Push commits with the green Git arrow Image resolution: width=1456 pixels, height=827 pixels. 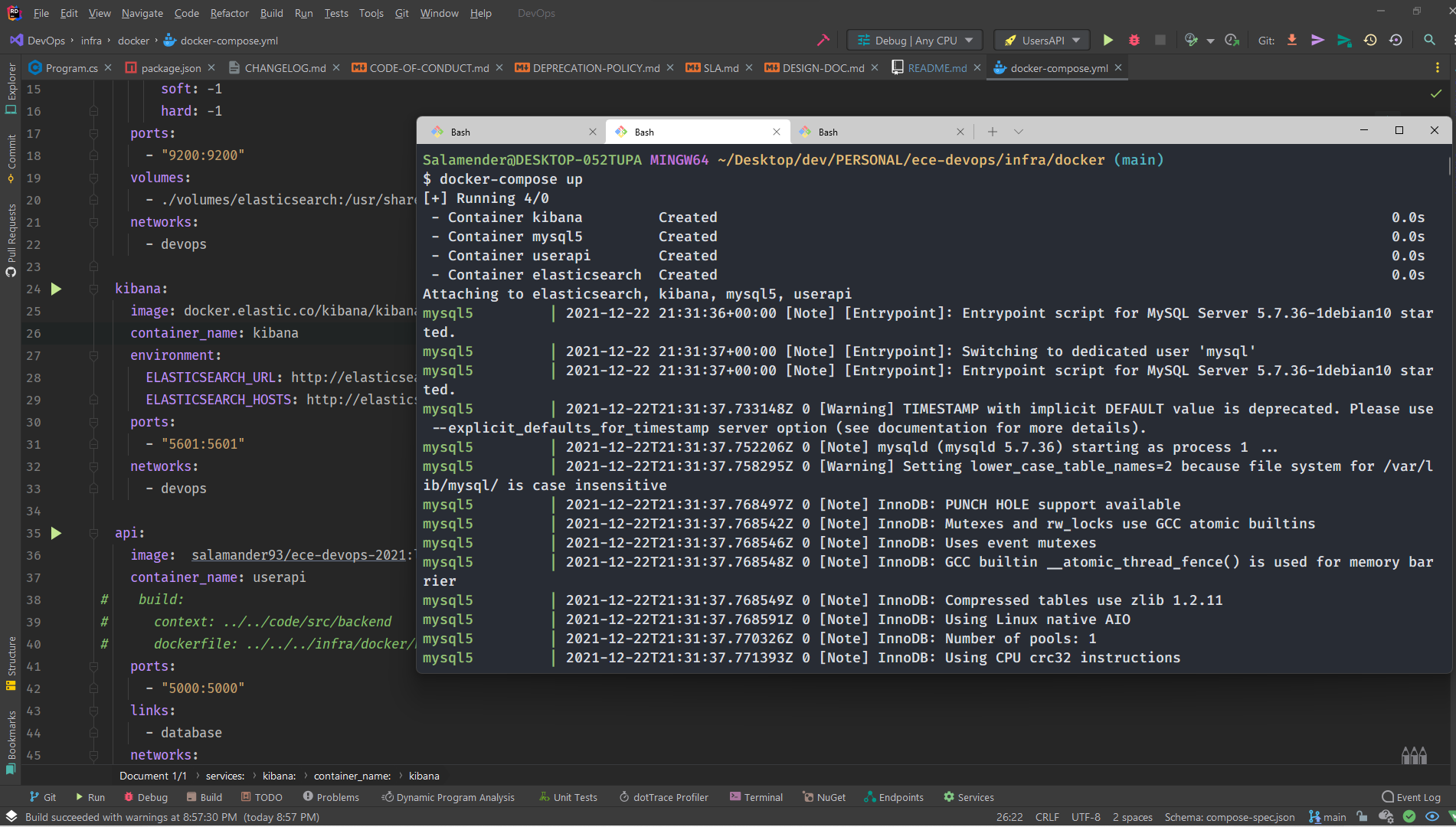click(1344, 41)
